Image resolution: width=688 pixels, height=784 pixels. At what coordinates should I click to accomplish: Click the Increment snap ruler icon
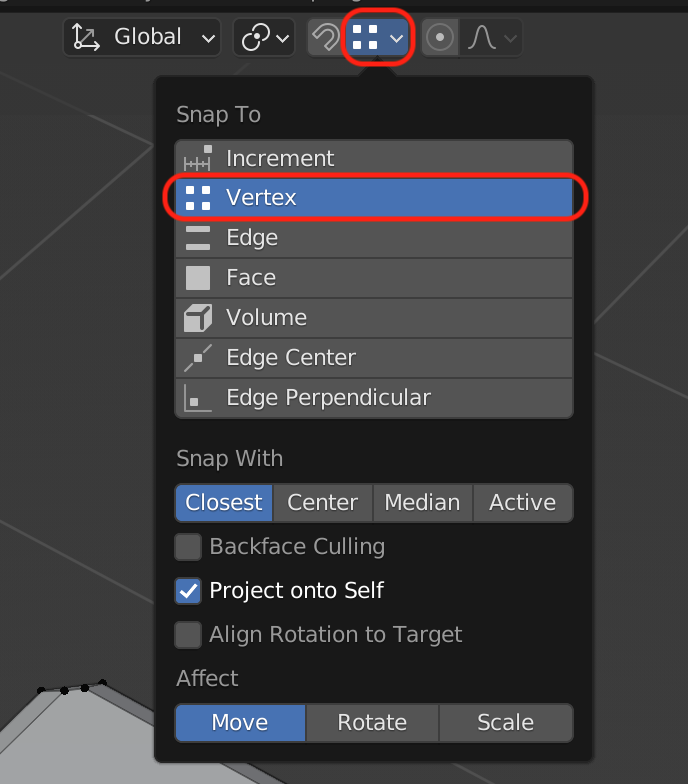click(198, 159)
